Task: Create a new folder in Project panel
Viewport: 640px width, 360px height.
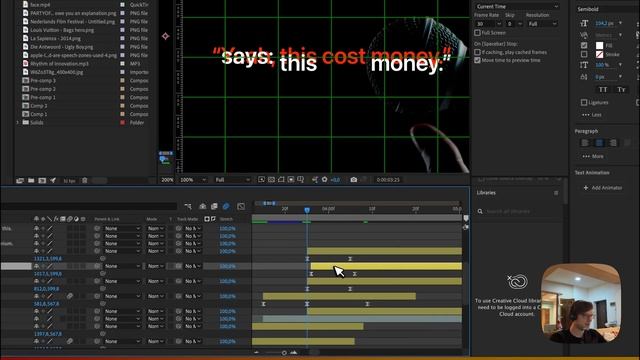Action: (x=31, y=180)
